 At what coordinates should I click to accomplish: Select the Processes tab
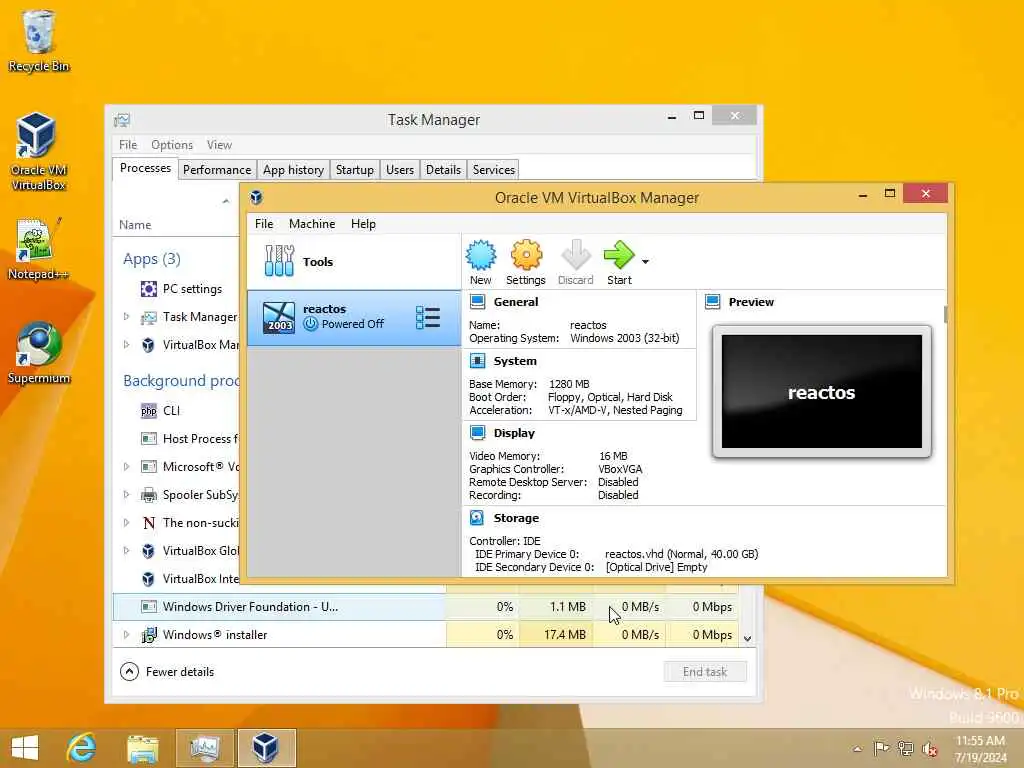tap(145, 168)
